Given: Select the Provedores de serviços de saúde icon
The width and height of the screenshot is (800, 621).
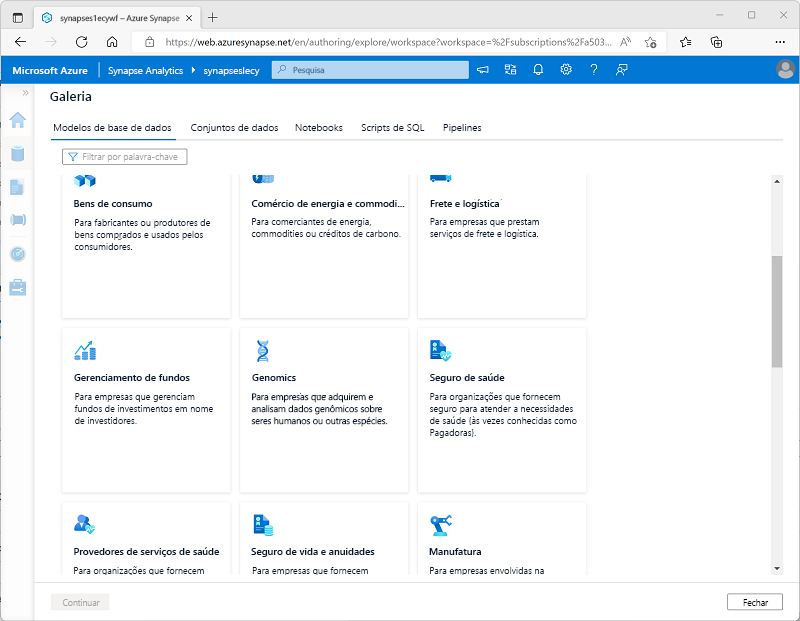Looking at the screenshot, I should tap(84, 524).
